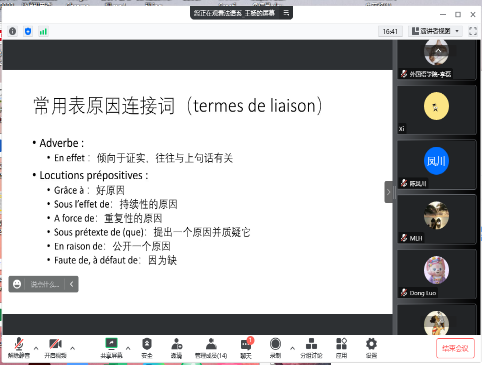Expand audio options arrow beside microphone
The width and height of the screenshot is (482, 365).
click(x=36, y=348)
